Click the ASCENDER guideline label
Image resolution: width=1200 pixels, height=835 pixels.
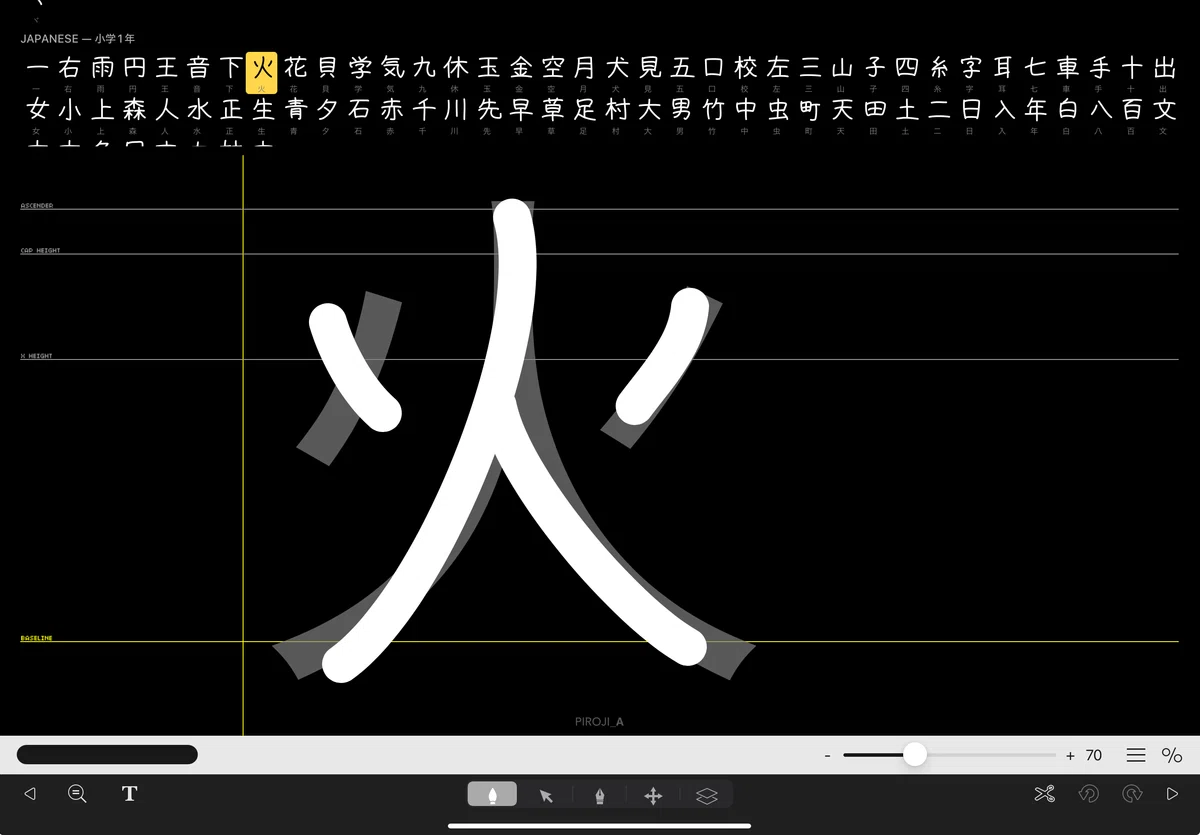(x=37, y=206)
